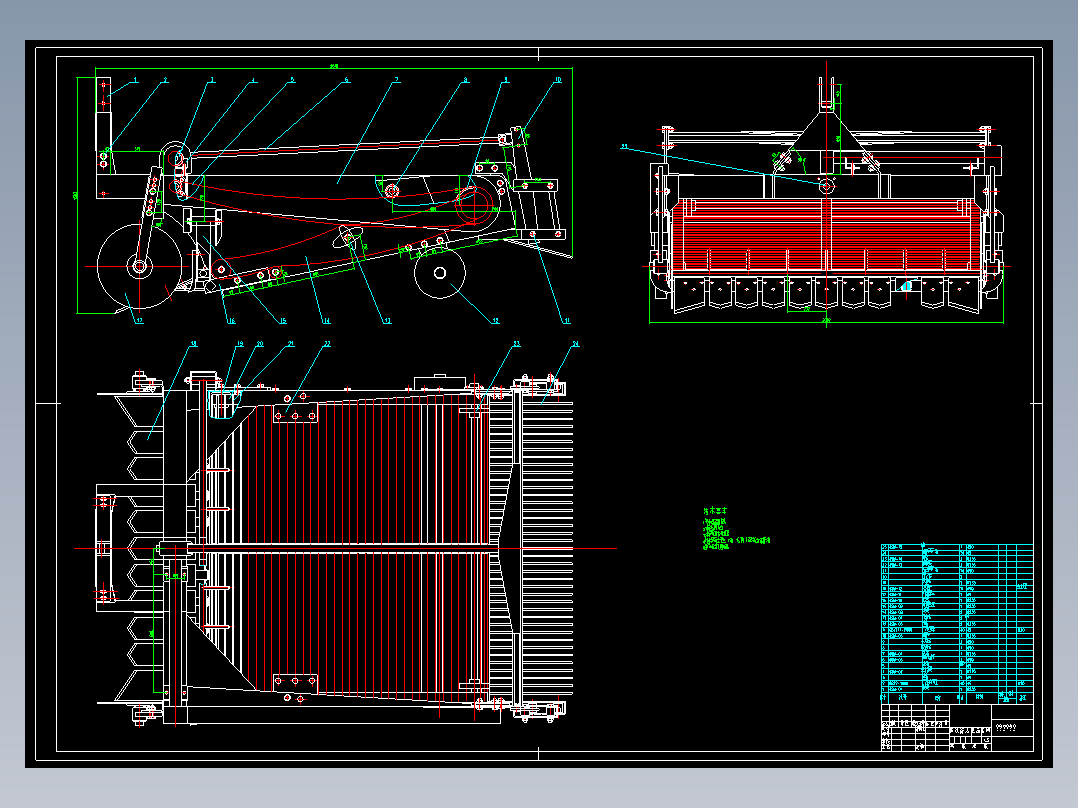Screen dimensions: 1078x808
Task: Click part callout number 7 in side view
Action: (397, 80)
